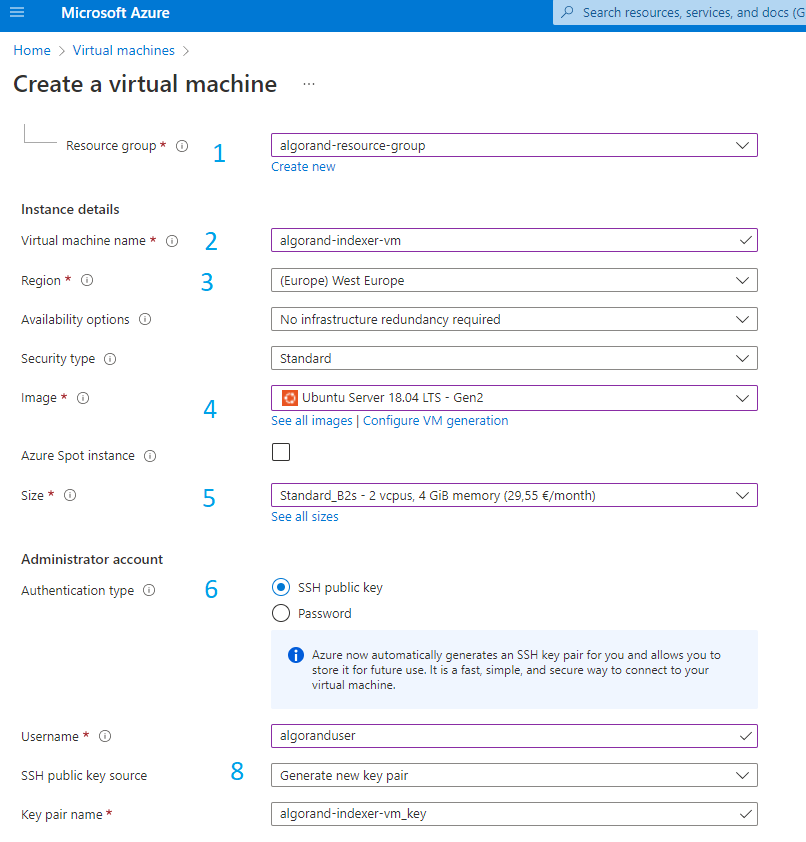
Task: Select Password authentication option
Action: click(x=281, y=613)
